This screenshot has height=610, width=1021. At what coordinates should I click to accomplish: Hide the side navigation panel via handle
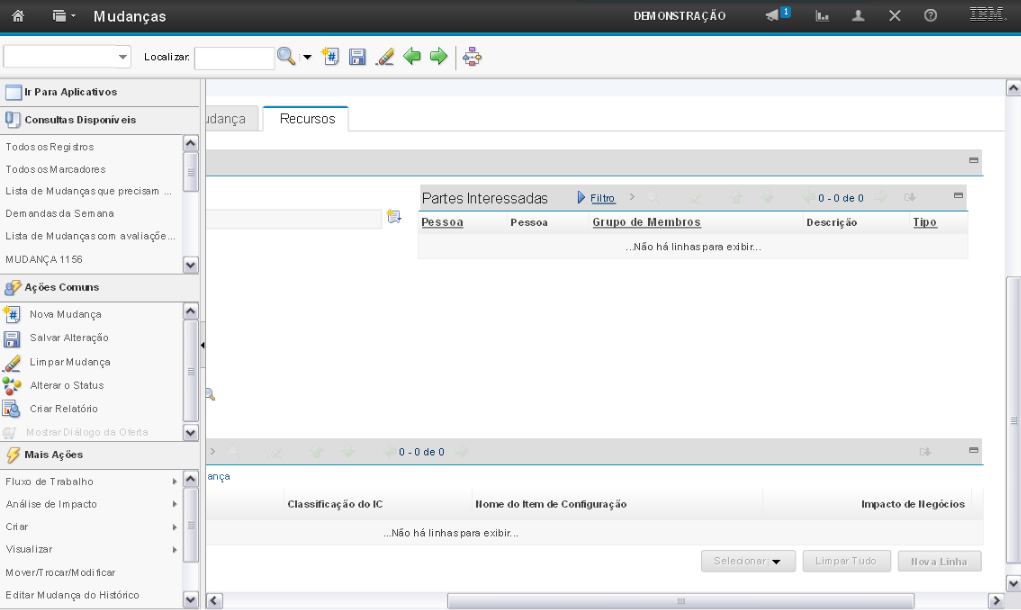tap(203, 345)
